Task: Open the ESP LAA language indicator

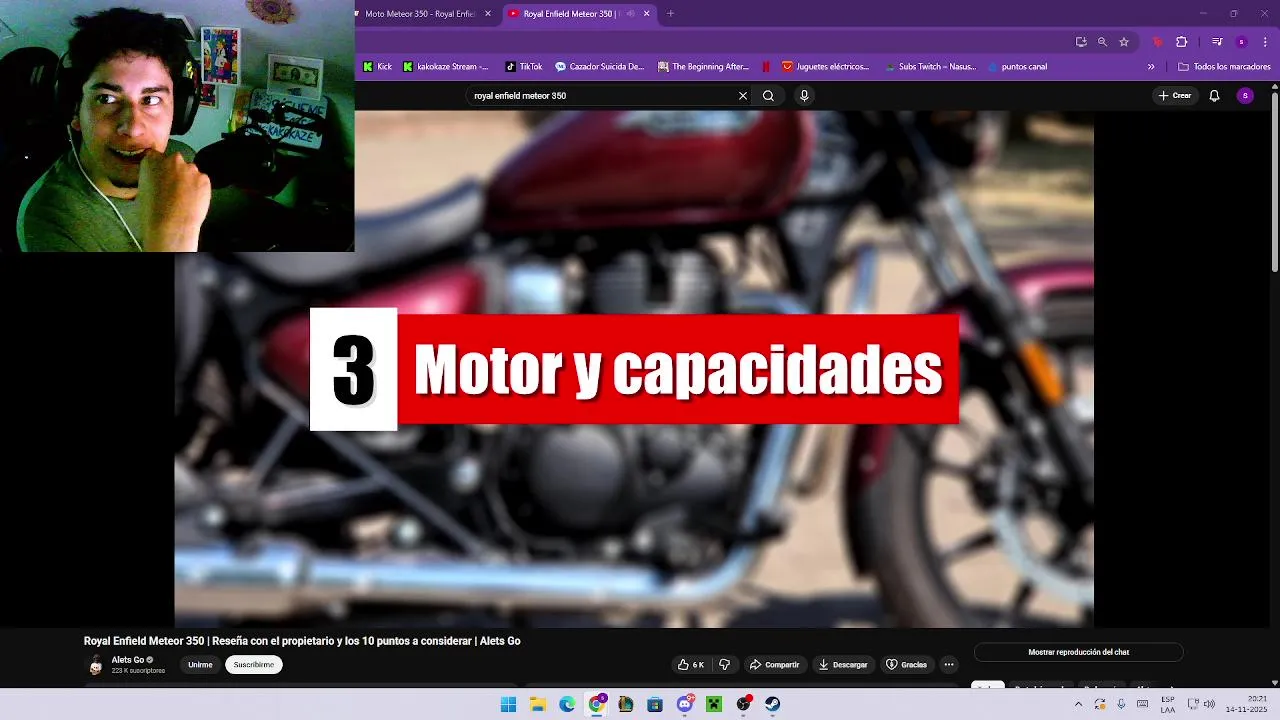Action: point(1168,704)
